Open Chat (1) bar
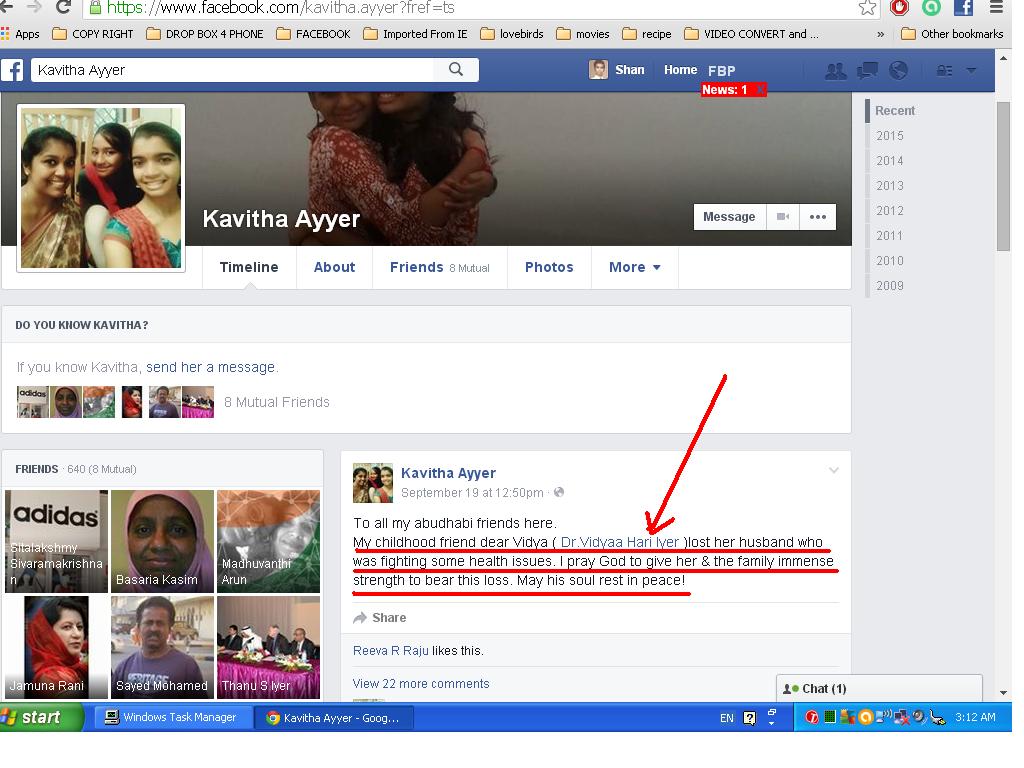The image size is (1024, 768). coord(879,689)
